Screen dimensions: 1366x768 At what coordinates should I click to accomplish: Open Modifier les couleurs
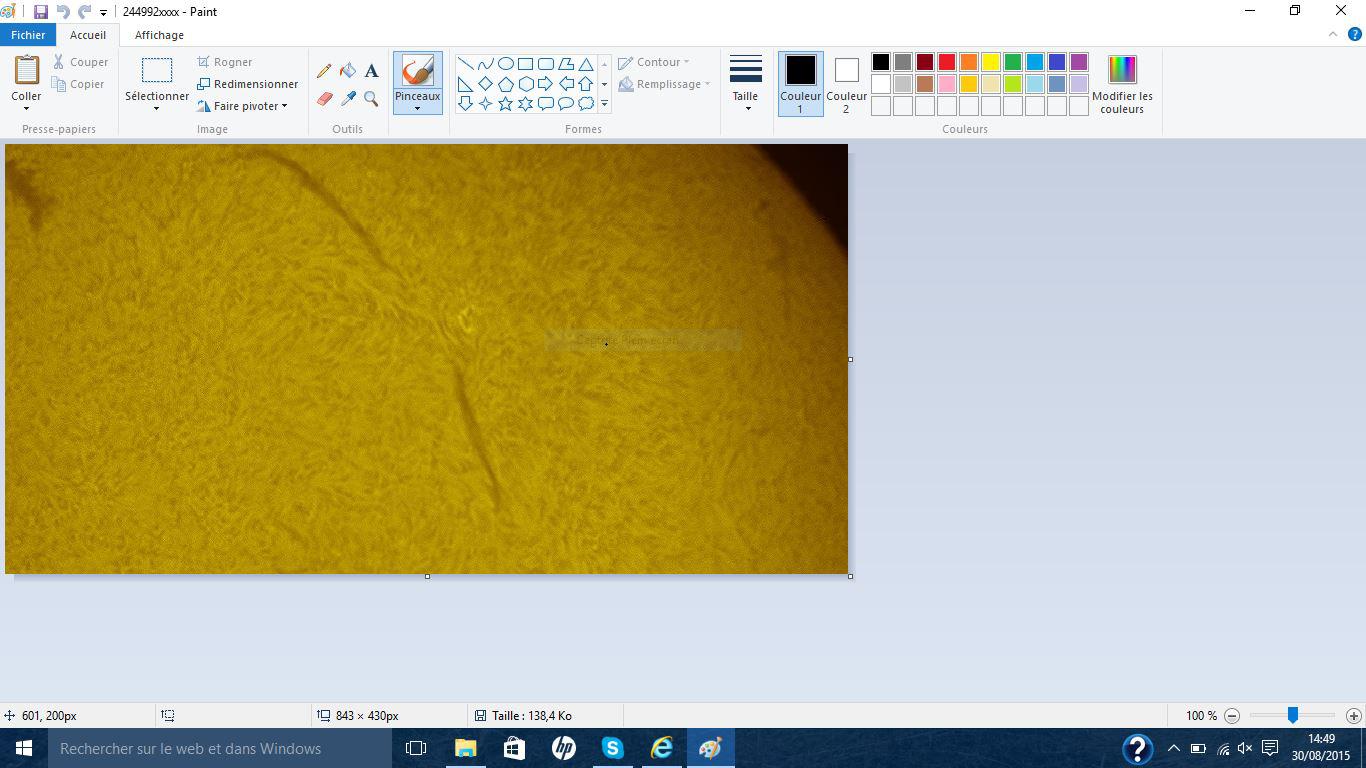pyautogui.click(x=1122, y=84)
